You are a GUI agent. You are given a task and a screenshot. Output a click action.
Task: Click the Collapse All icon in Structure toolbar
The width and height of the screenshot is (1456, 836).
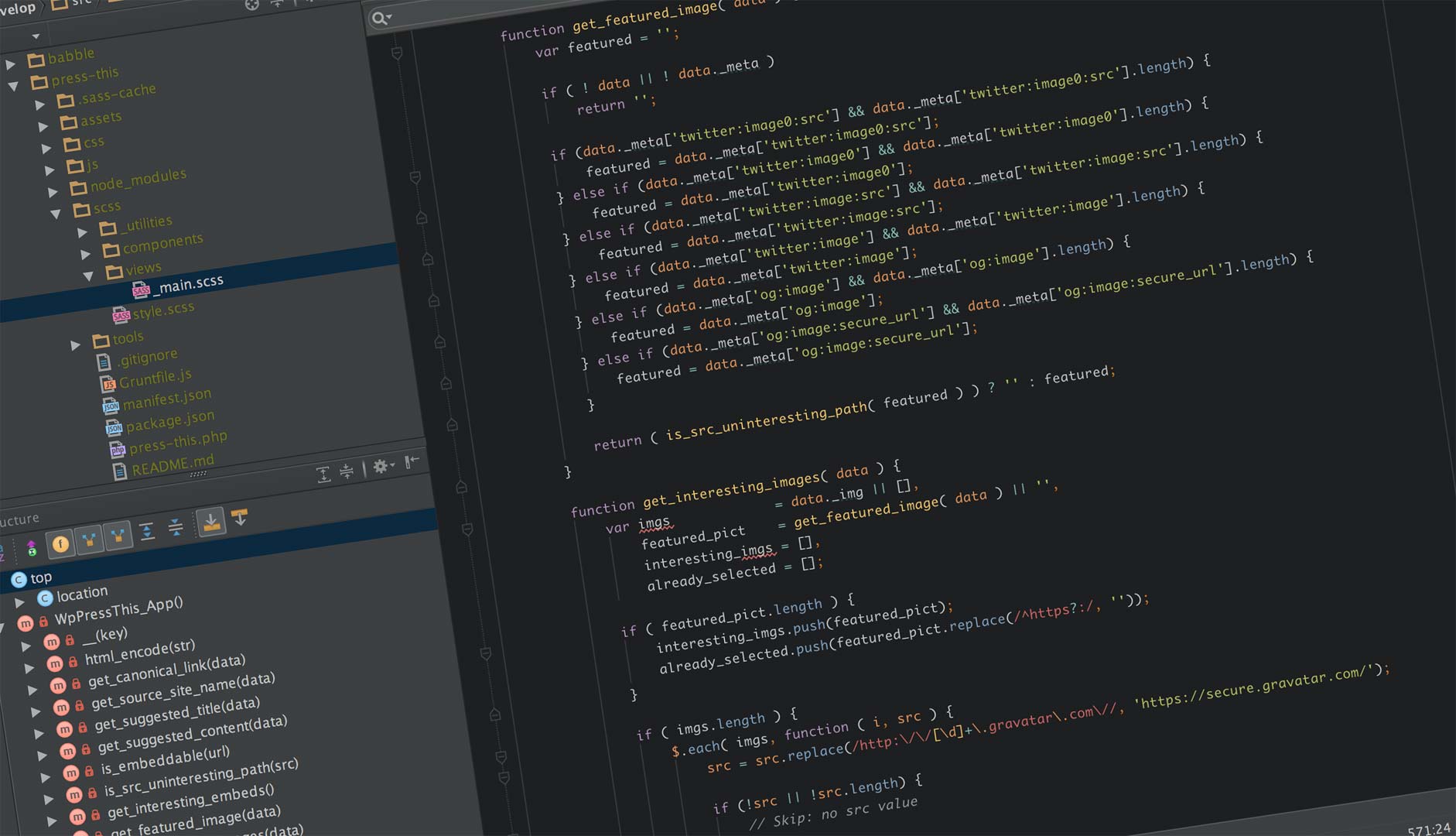coord(176,528)
